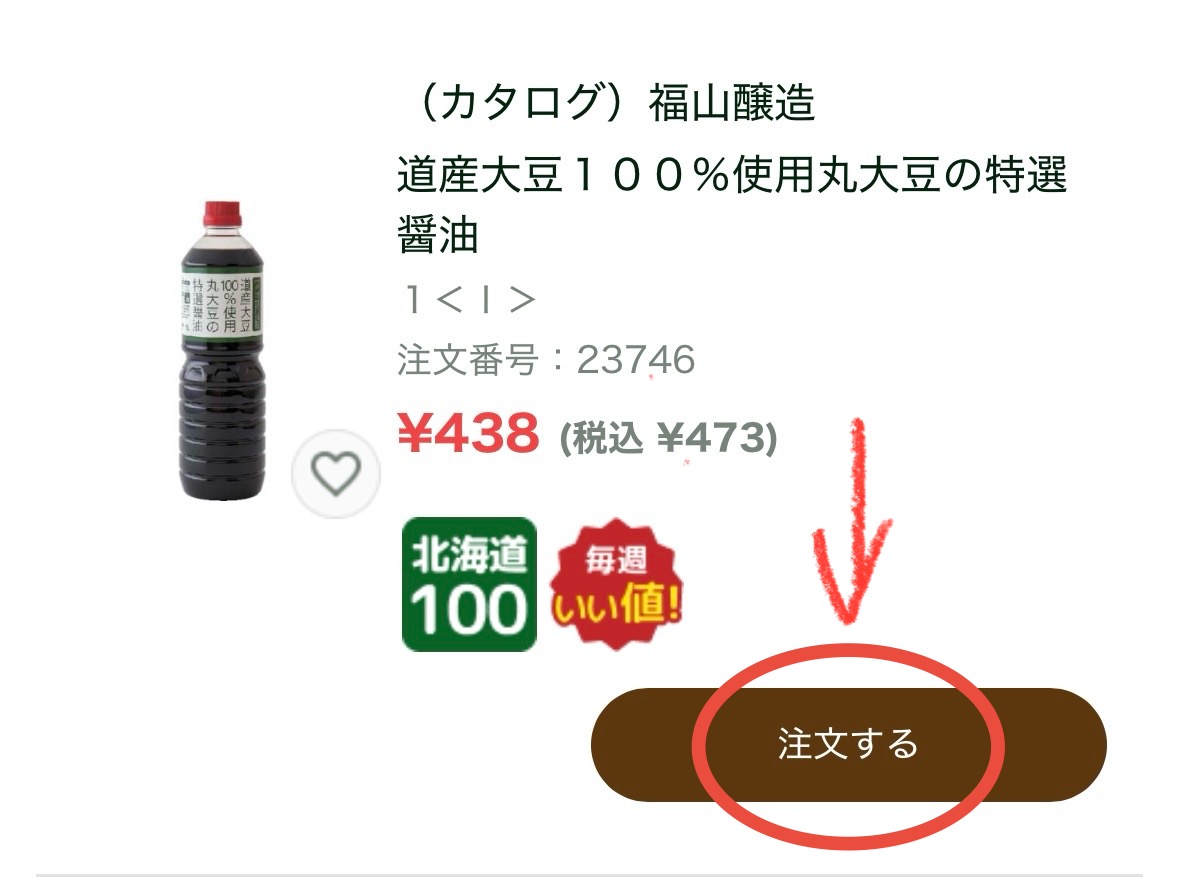Click the red cap of the soy sauce bottle
1178x894 pixels.
pyautogui.click(x=222, y=215)
